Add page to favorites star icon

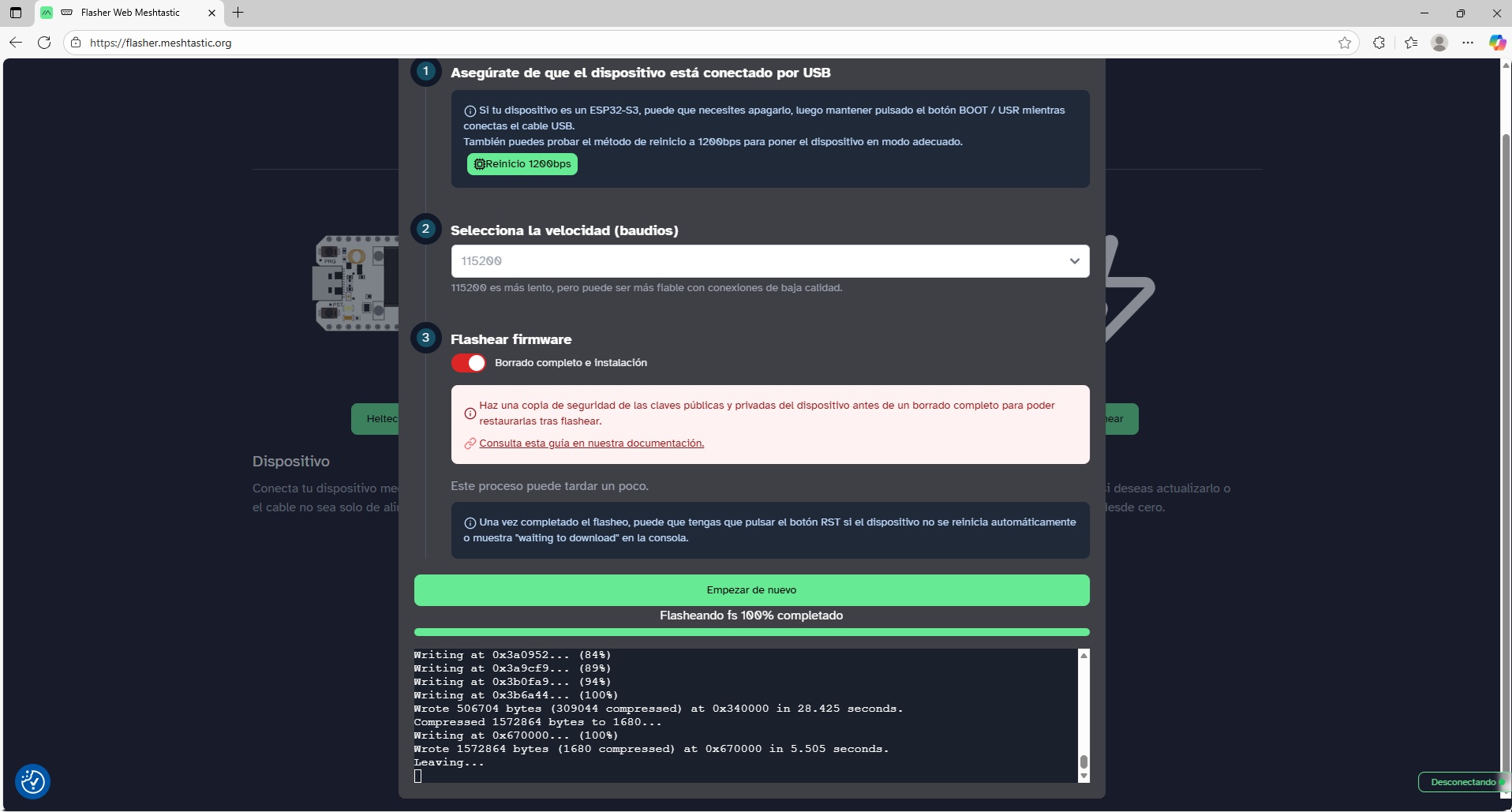pos(1345,43)
